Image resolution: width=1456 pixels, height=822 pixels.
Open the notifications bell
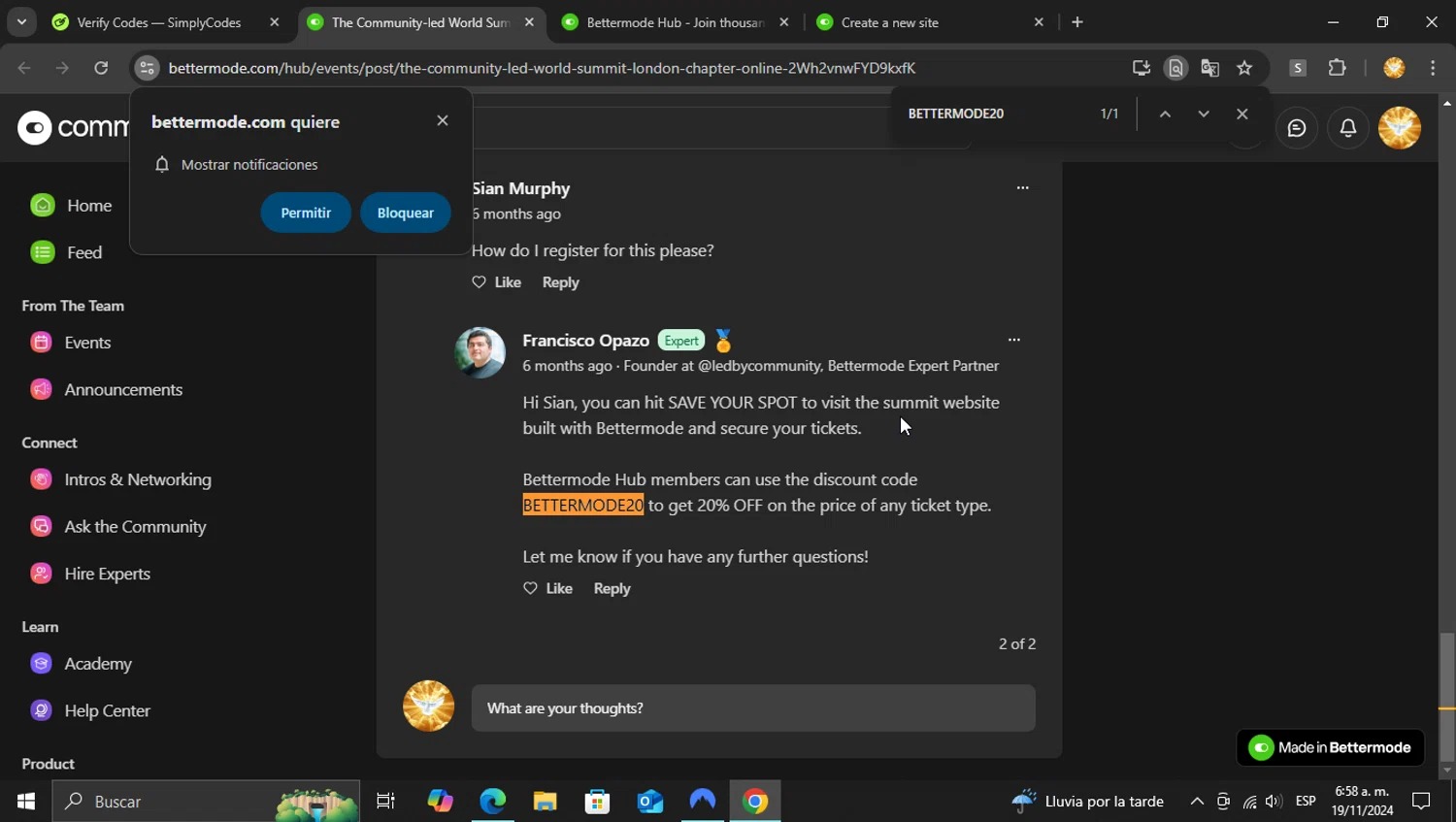pyautogui.click(x=1348, y=128)
